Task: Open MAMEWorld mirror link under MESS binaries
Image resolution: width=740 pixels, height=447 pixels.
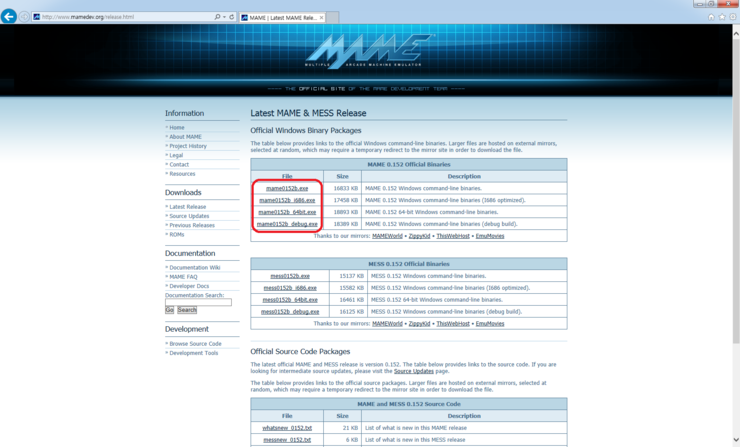Action: [x=387, y=324]
